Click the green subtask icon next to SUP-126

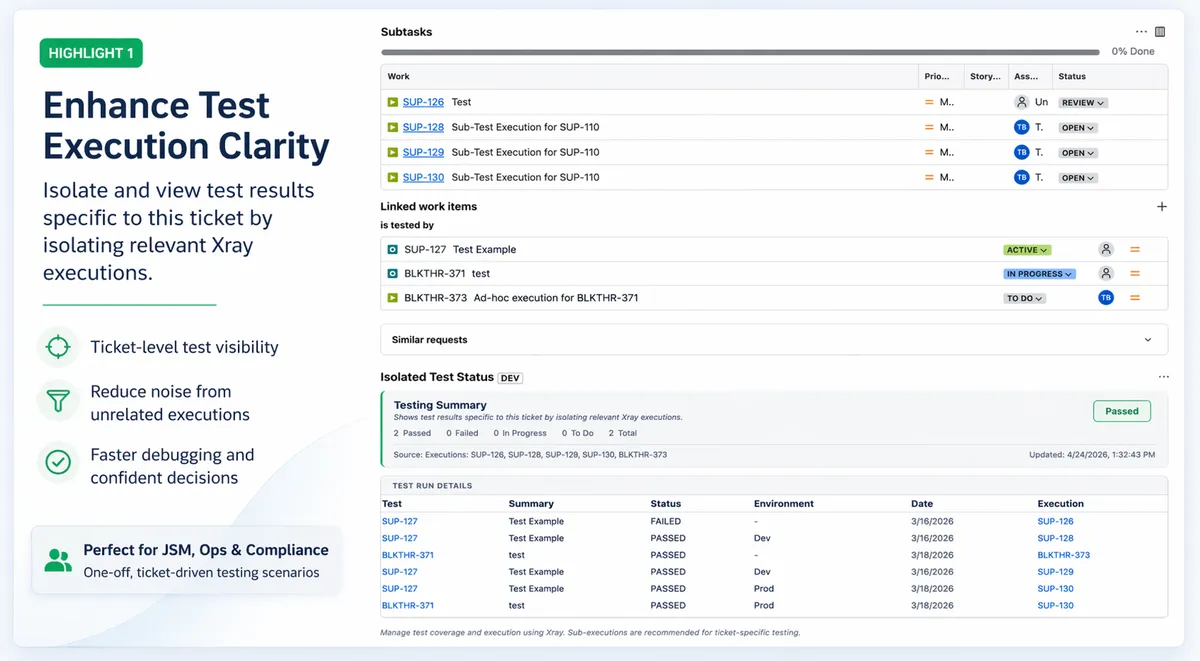[393, 102]
